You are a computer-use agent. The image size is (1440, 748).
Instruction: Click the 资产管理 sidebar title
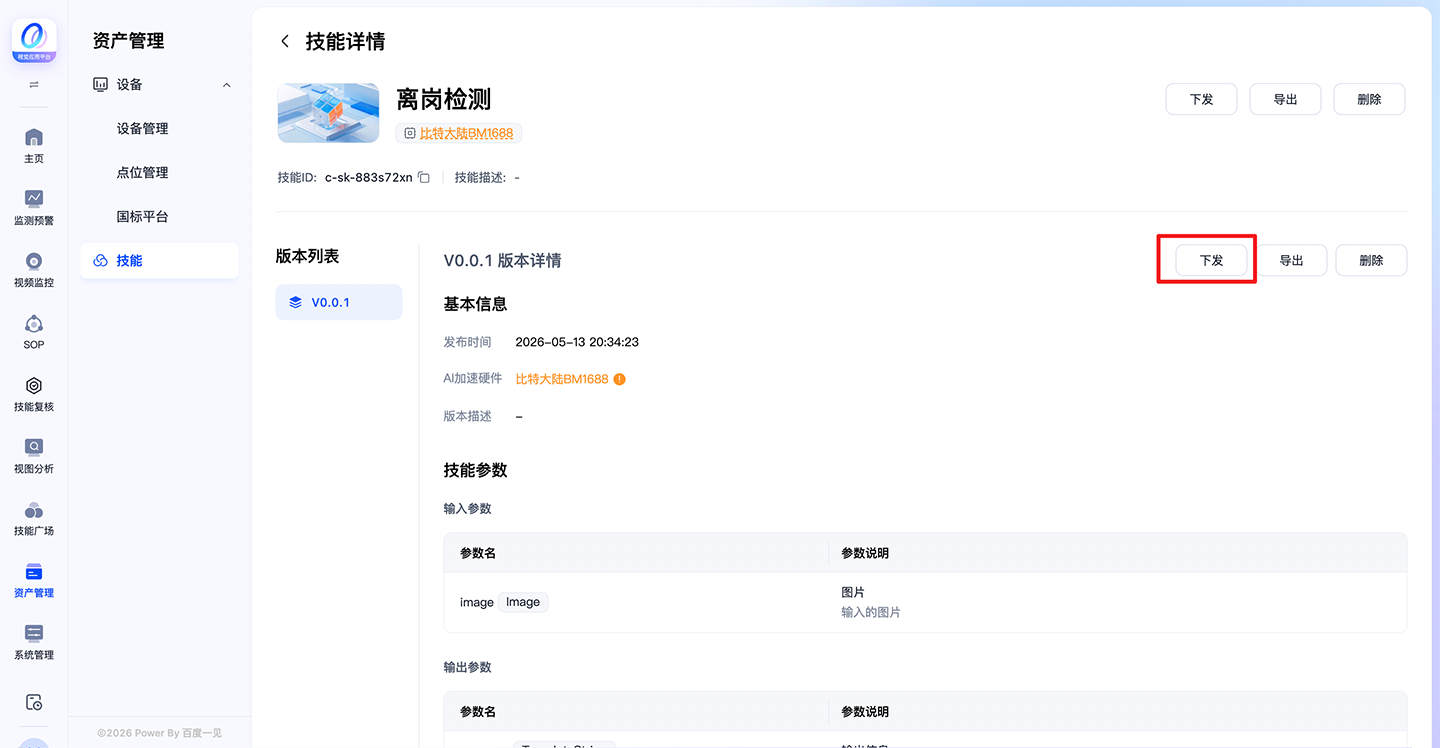point(128,41)
